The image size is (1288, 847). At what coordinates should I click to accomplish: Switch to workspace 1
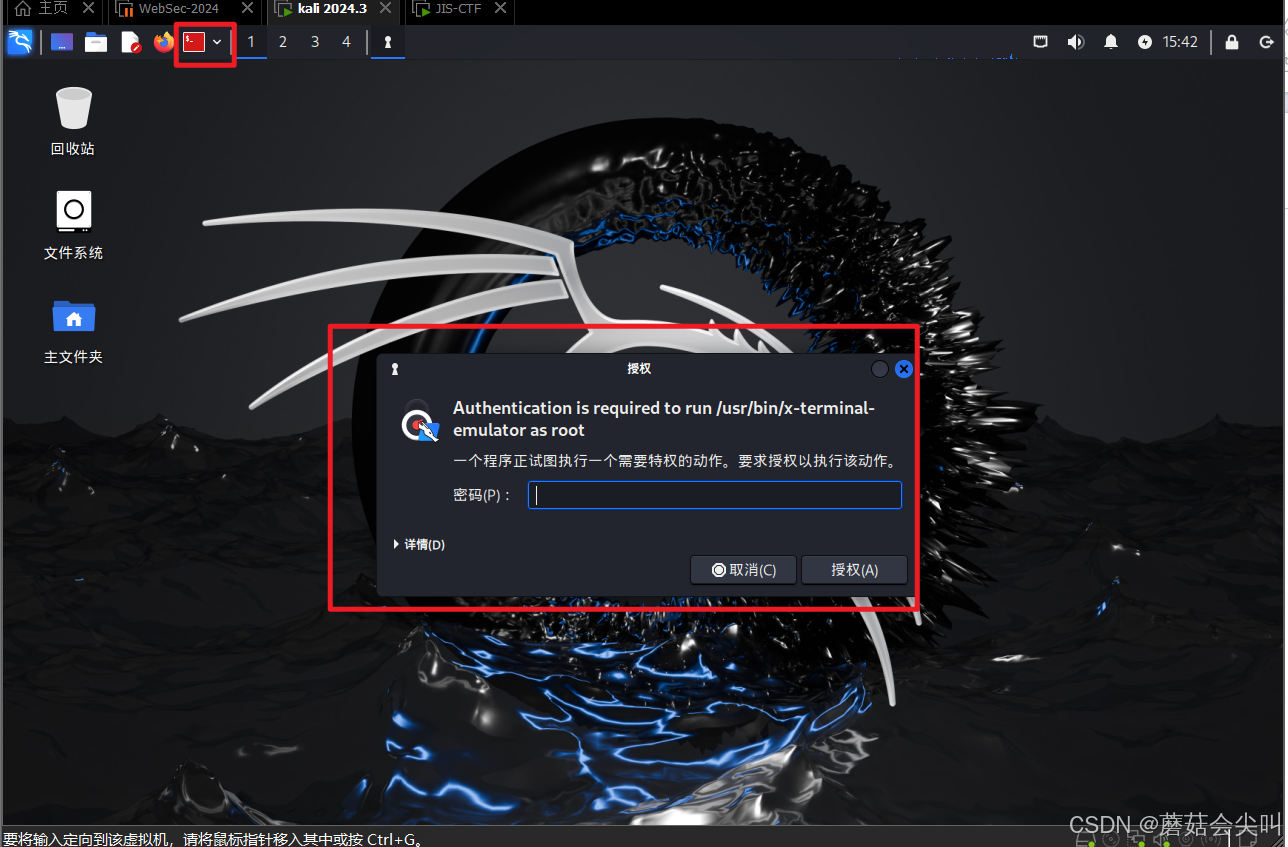pyautogui.click(x=251, y=42)
